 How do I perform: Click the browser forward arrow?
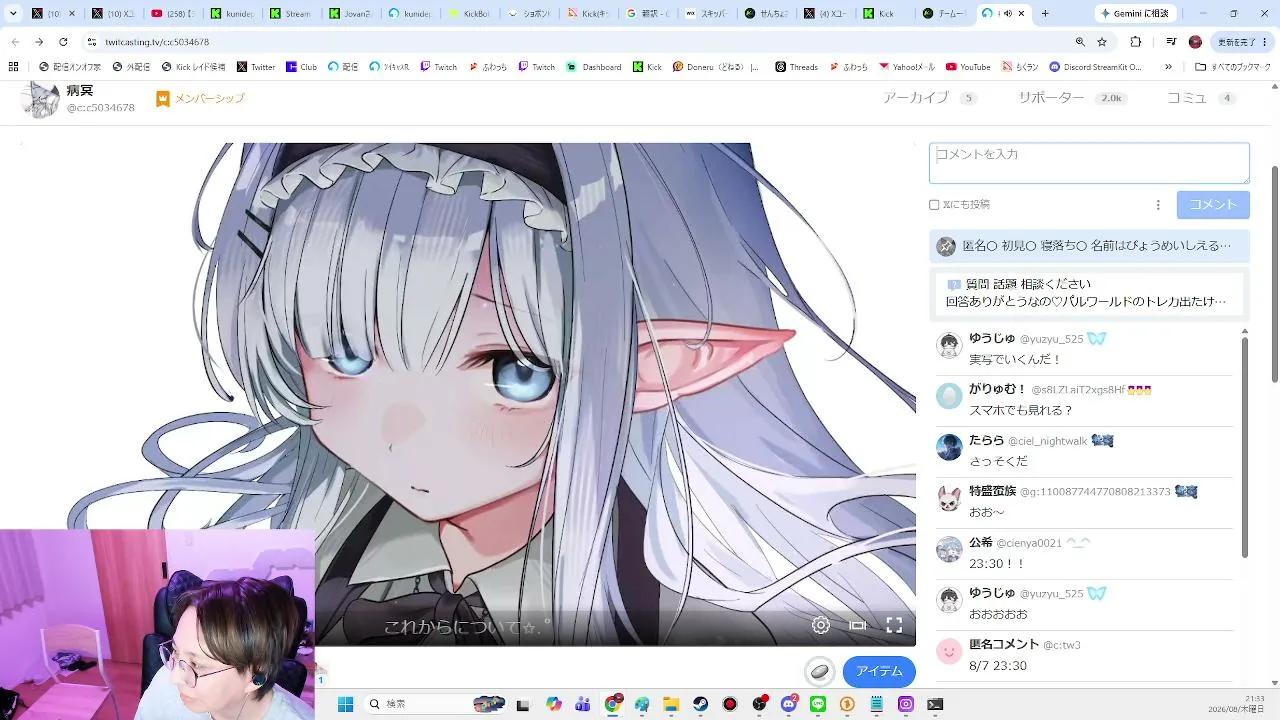39,42
